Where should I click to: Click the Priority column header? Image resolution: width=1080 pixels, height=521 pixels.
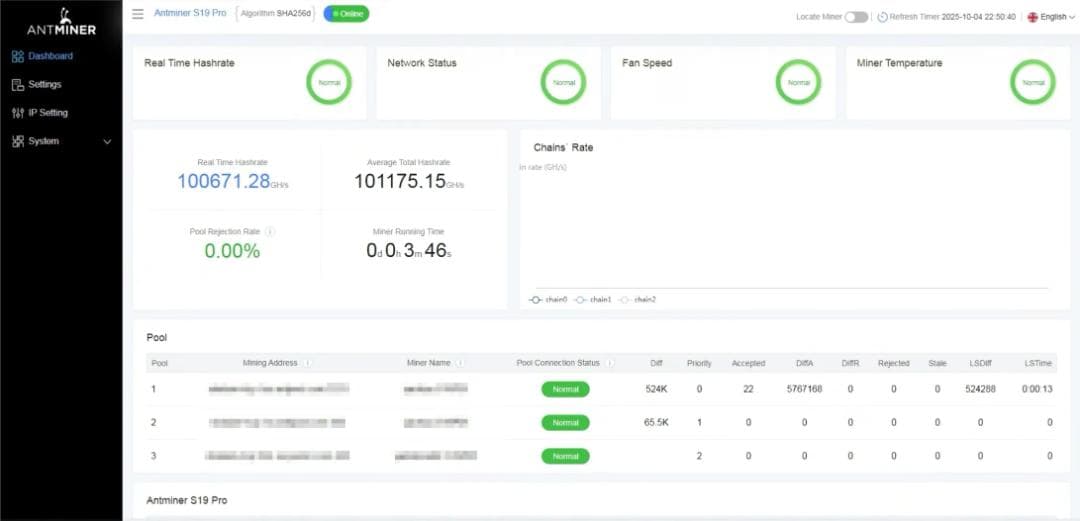click(x=699, y=363)
